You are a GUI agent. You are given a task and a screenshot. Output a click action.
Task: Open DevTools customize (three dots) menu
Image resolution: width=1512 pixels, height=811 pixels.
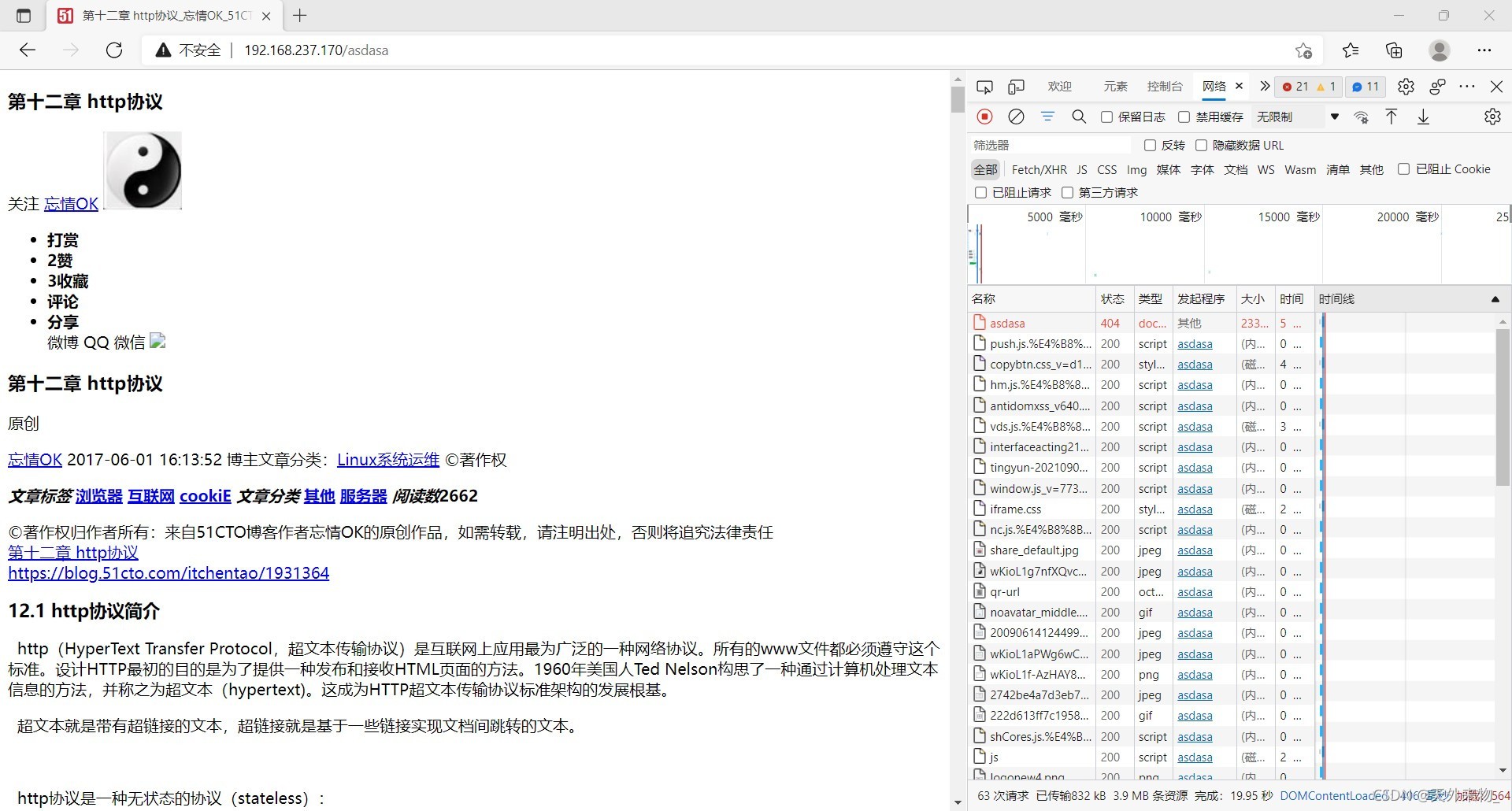[x=1466, y=87]
